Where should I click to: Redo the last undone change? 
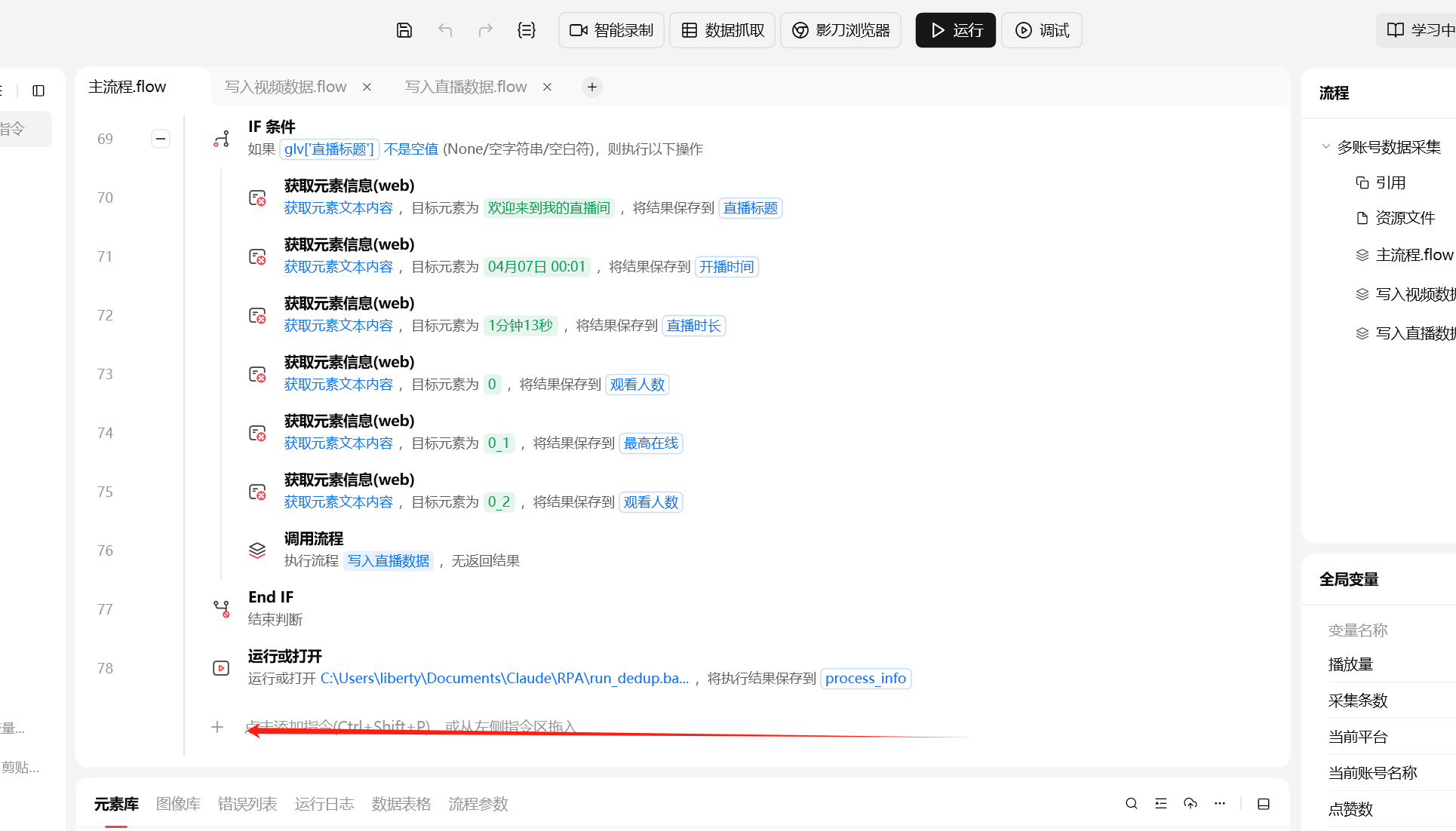pyautogui.click(x=485, y=30)
